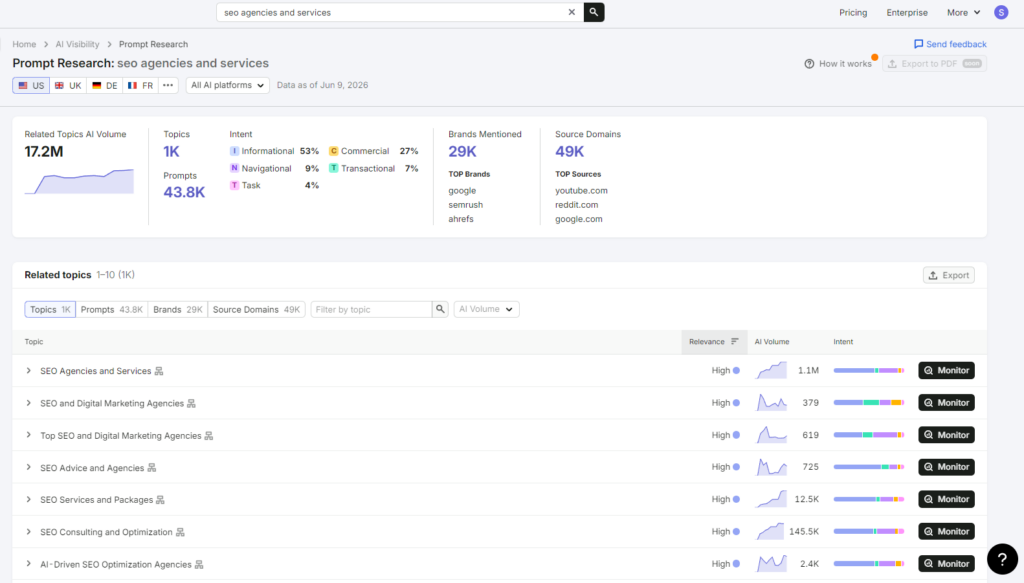
Task: Click the 29K Brands Mentioned value
Action: 462,151
